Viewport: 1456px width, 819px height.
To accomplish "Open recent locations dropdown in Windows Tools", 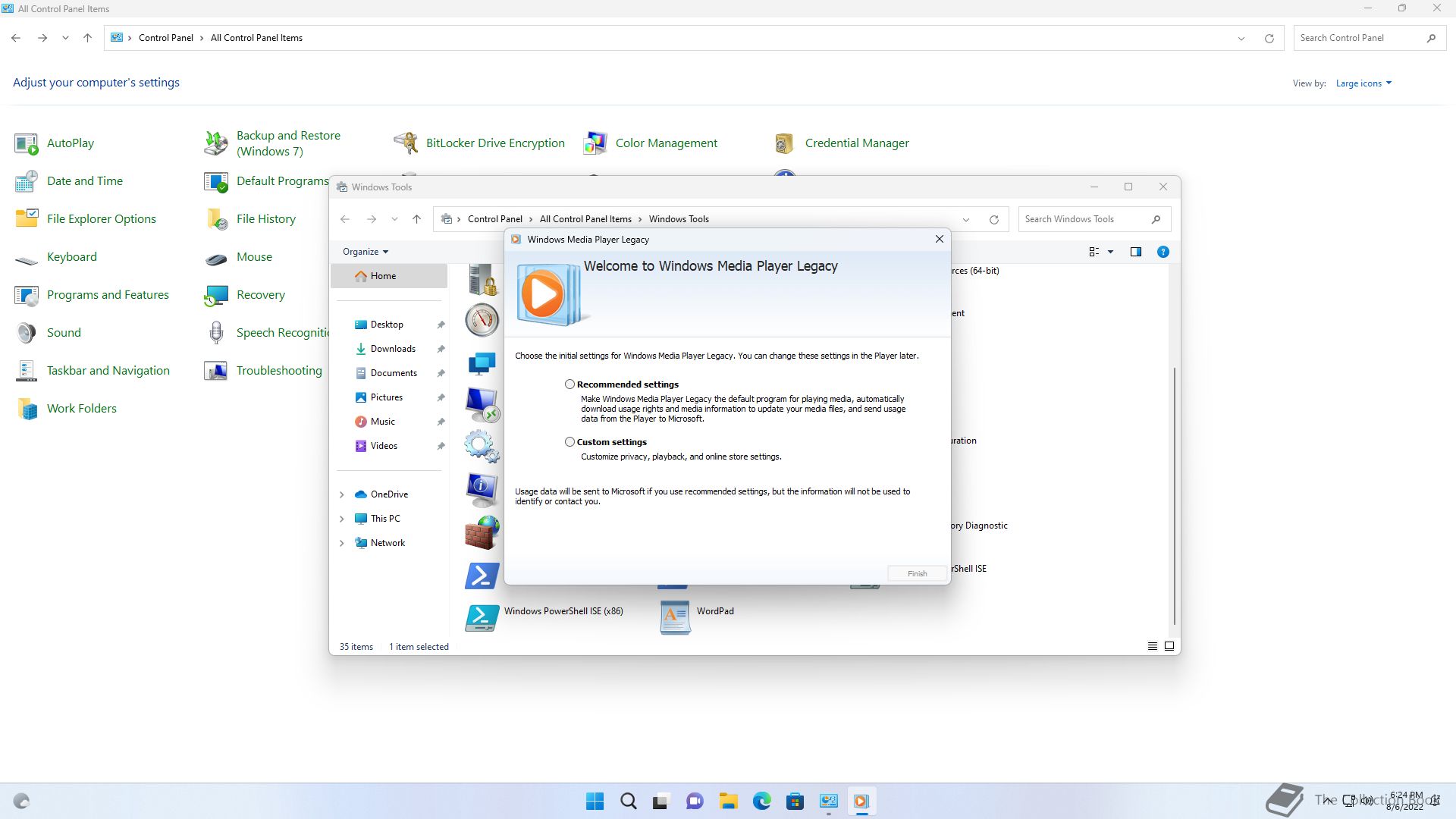I will click(394, 219).
